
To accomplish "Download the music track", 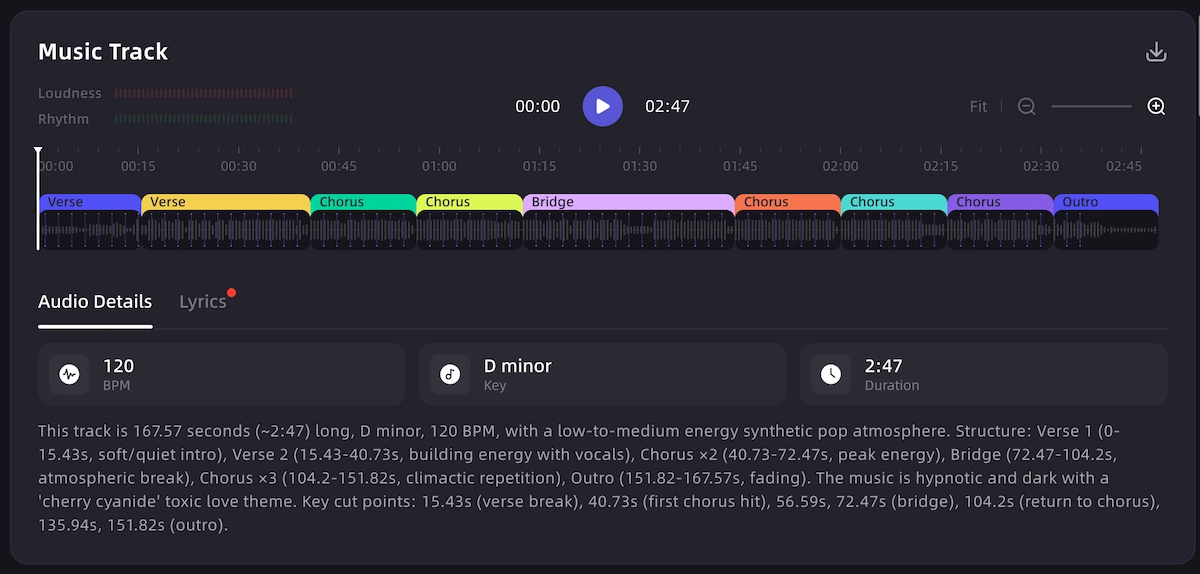I will (x=1156, y=52).
